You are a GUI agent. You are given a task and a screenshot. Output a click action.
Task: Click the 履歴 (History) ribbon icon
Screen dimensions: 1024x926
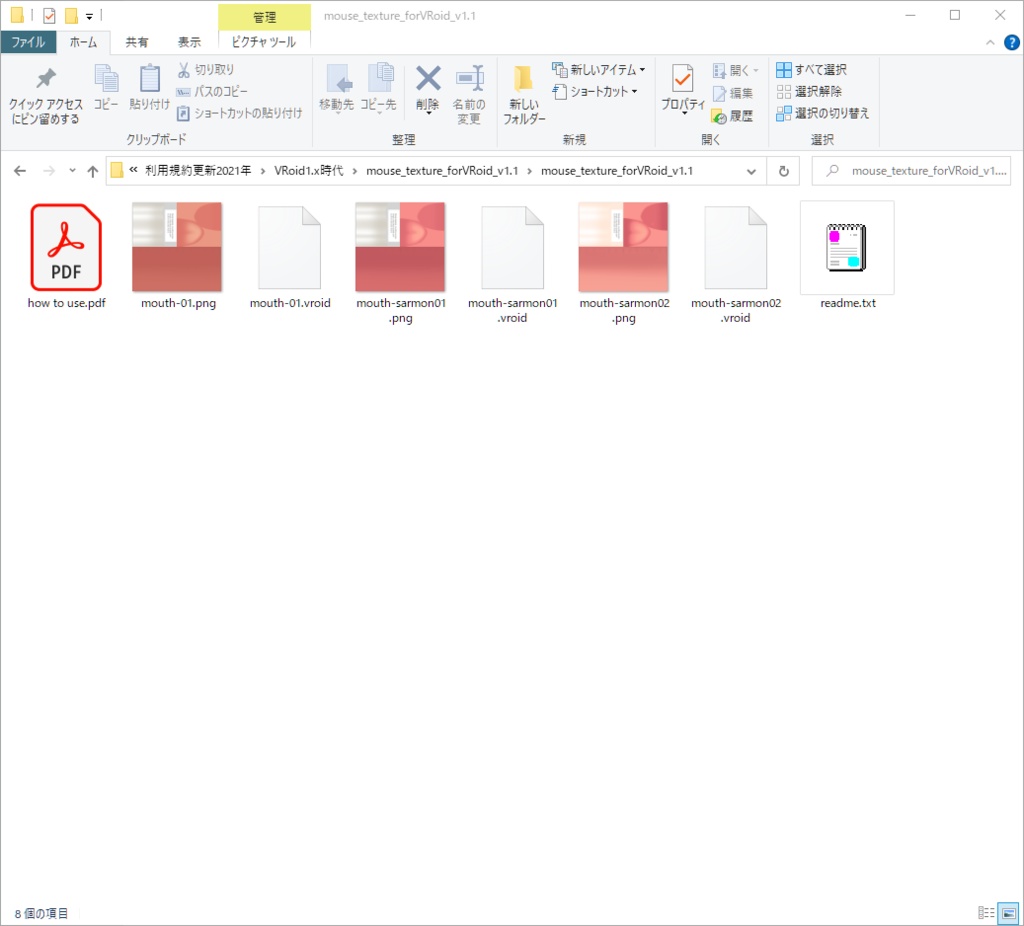point(736,117)
